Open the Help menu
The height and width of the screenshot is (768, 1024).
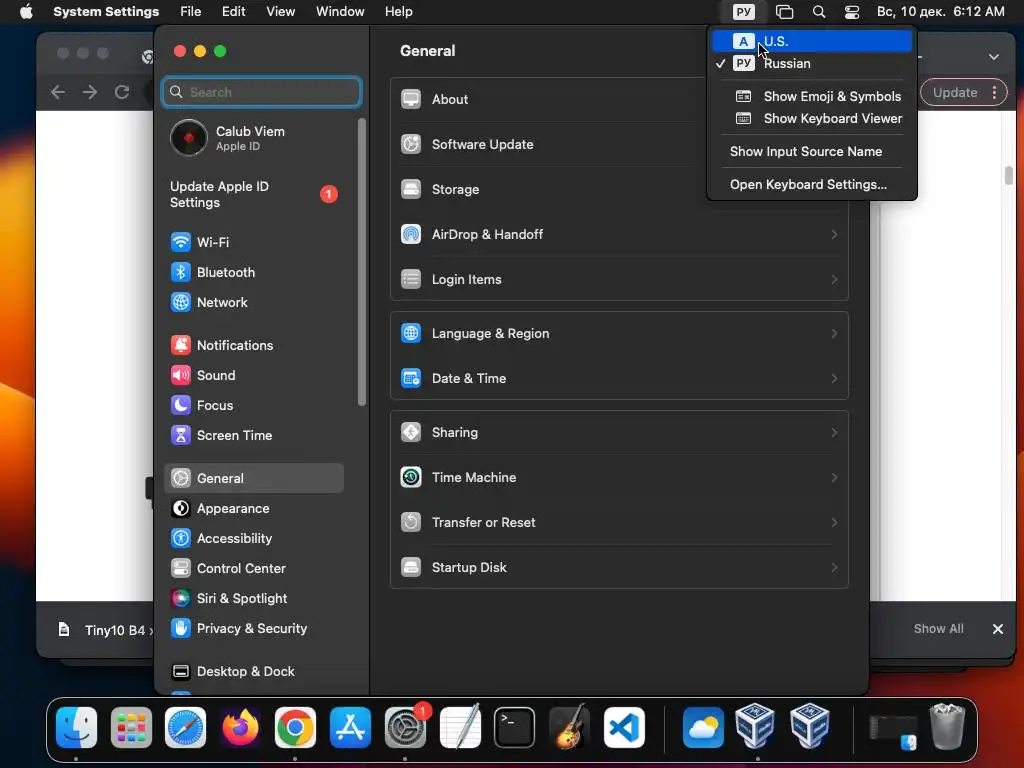[398, 12]
